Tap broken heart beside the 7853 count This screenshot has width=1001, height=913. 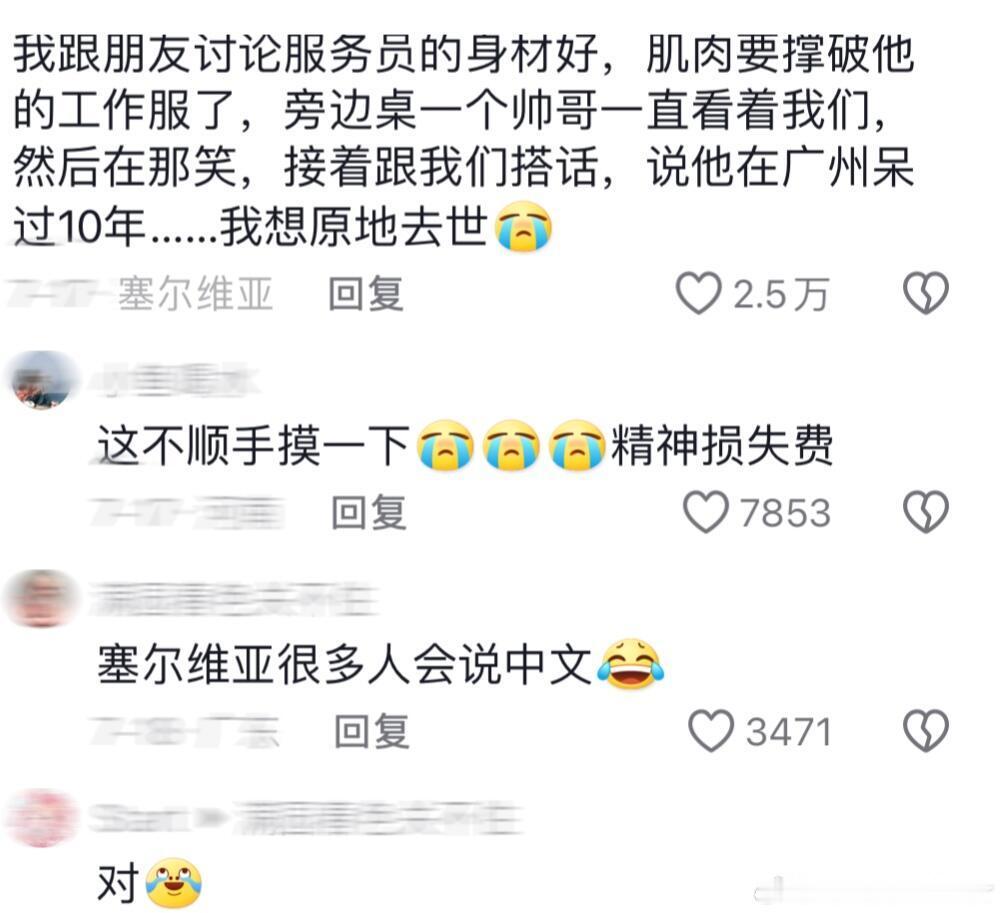point(926,511)
